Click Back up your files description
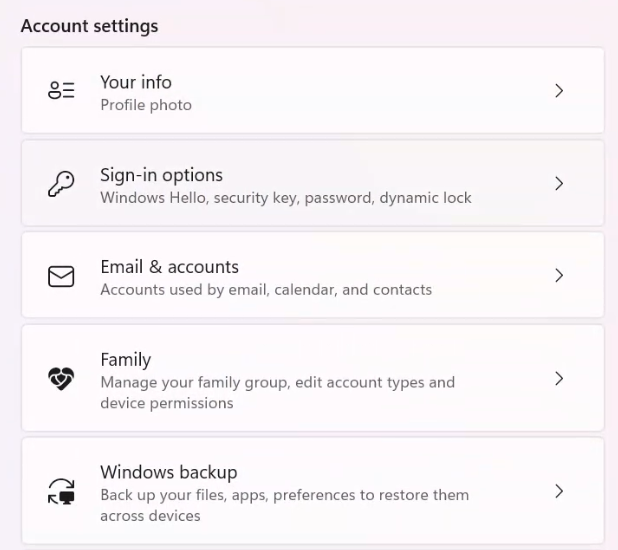 coord(285,505)
